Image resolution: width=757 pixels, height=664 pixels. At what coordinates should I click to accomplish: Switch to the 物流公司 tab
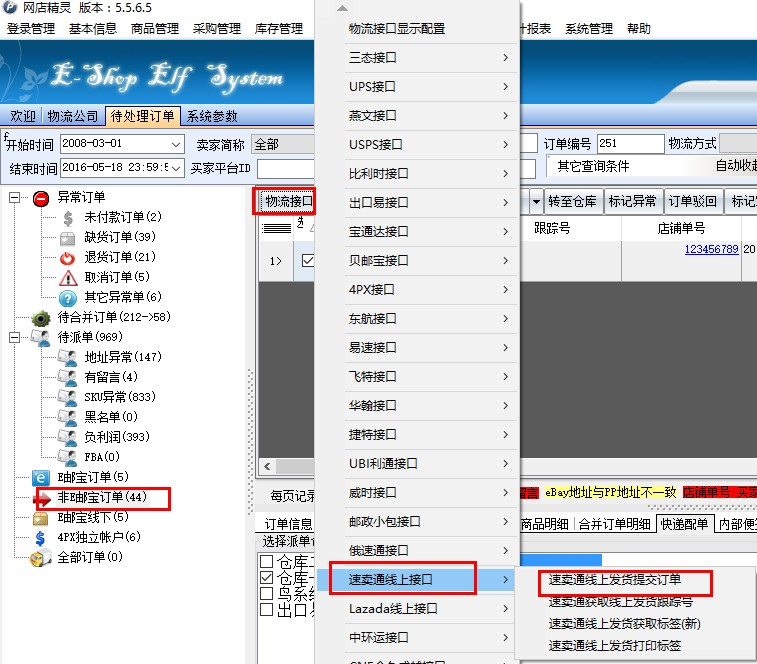(x=72, y=116)
